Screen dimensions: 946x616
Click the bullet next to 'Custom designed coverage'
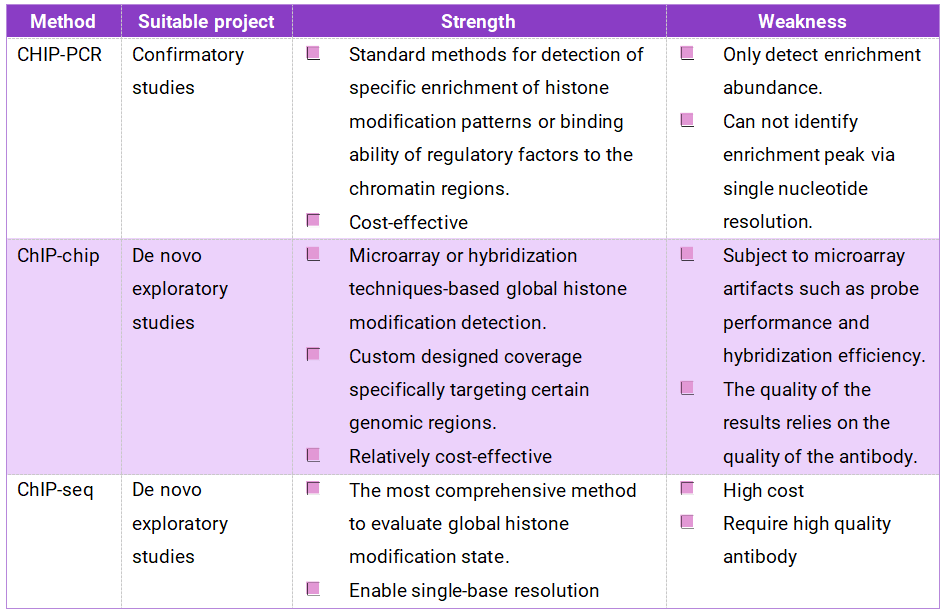[x=313, y=355]
